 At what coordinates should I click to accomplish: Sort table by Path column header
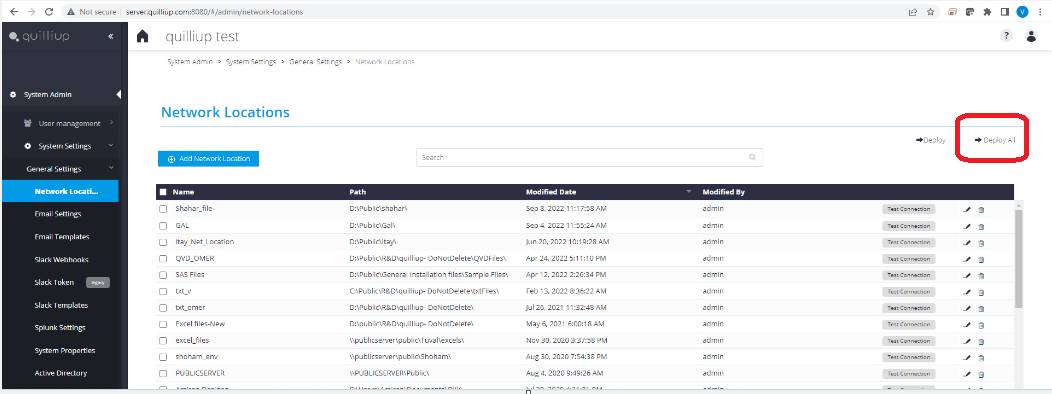(358, 192)
